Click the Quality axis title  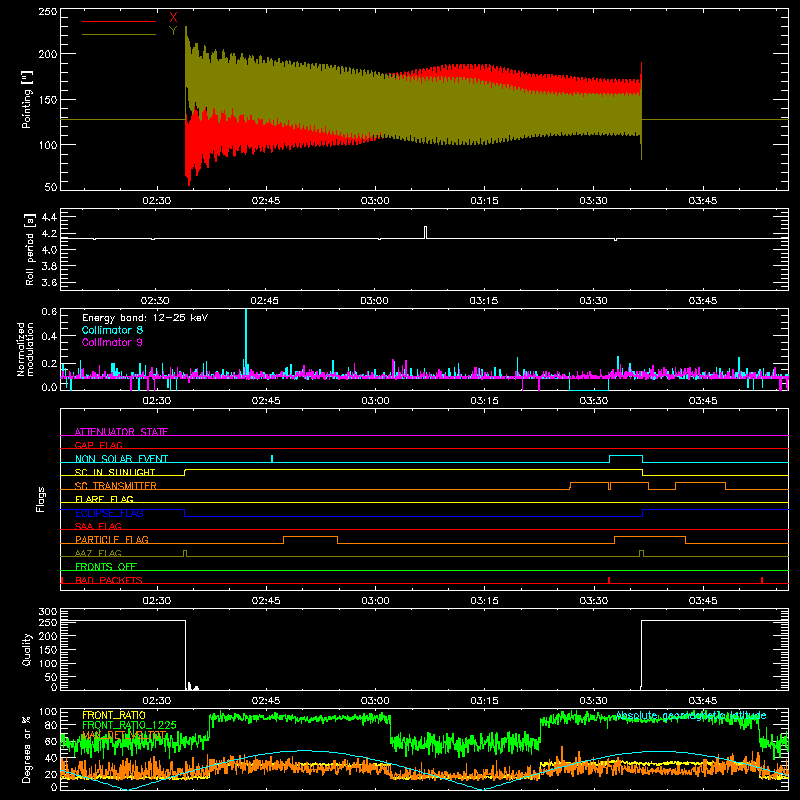pos(27,649)
